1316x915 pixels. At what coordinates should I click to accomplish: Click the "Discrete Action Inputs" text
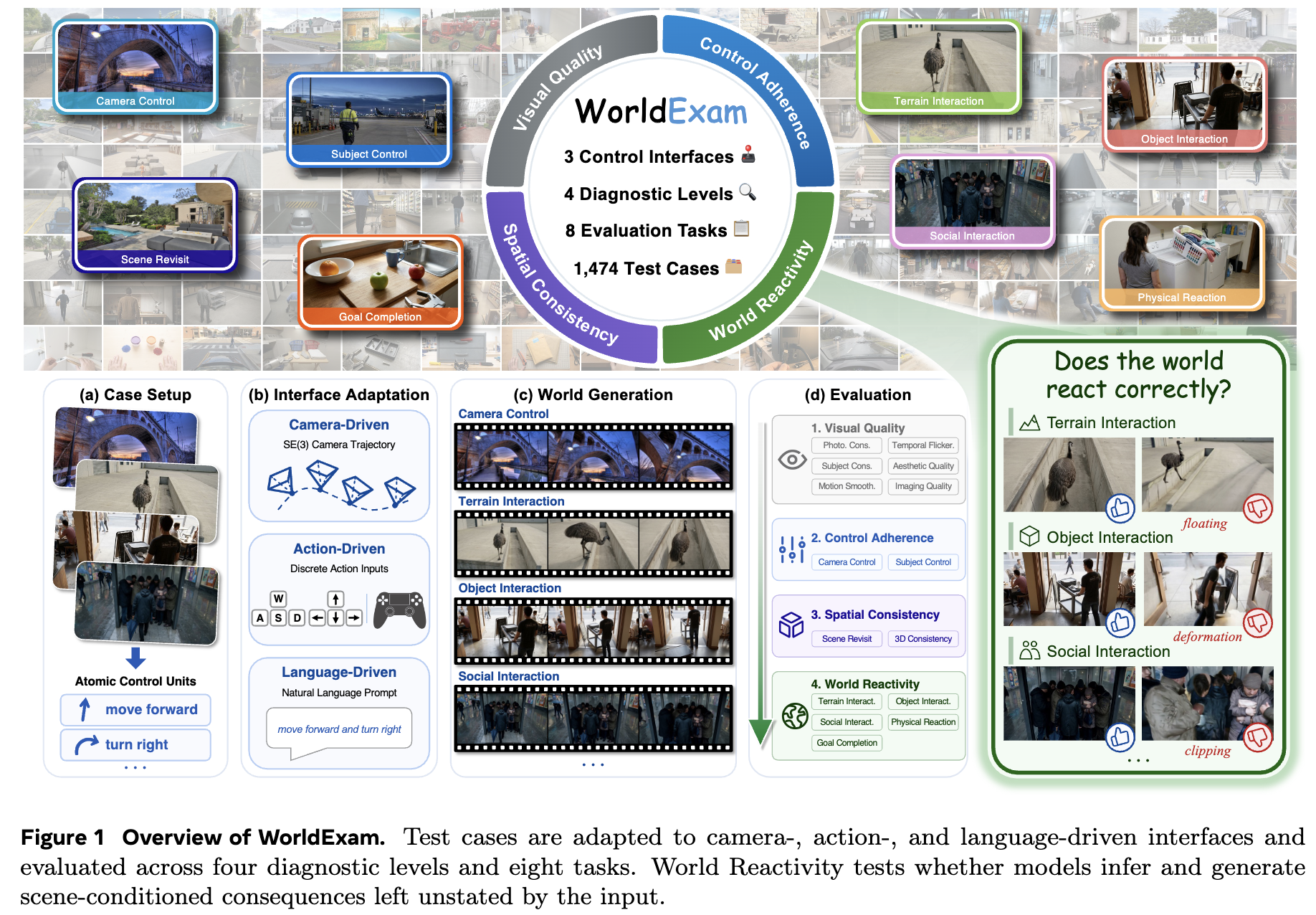(x=339, y=569)
